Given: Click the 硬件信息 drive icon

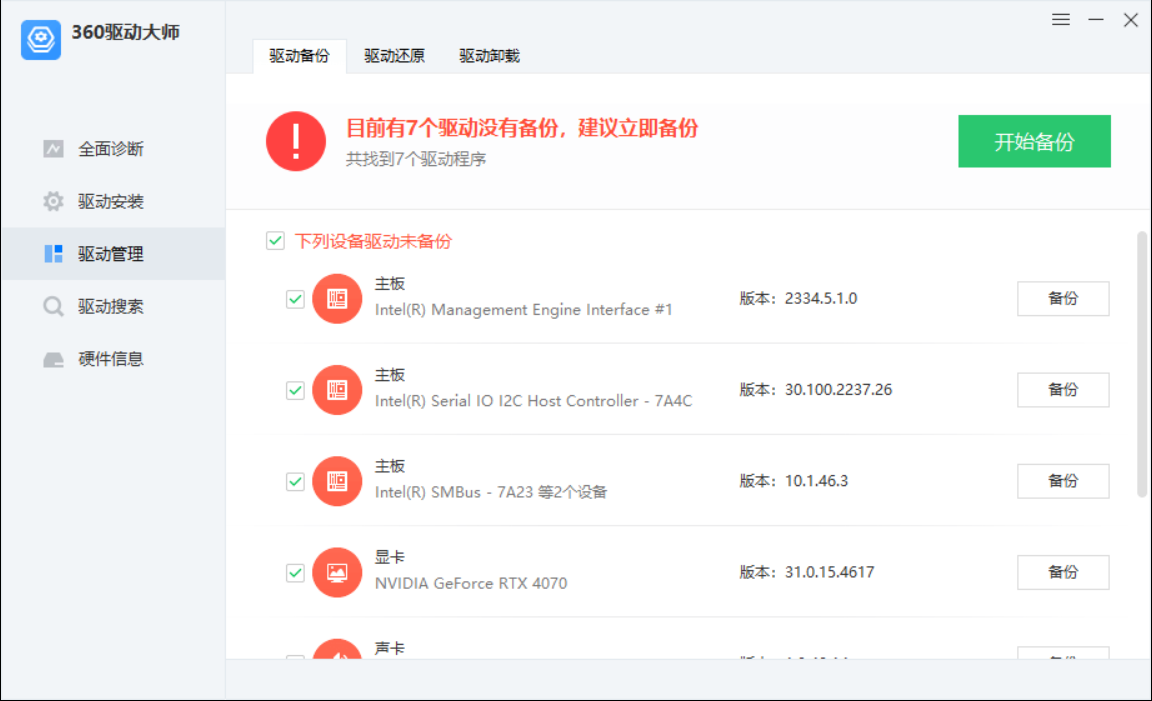Looking at the screenshot, I should pyautogui.click(x=53, y=359).
